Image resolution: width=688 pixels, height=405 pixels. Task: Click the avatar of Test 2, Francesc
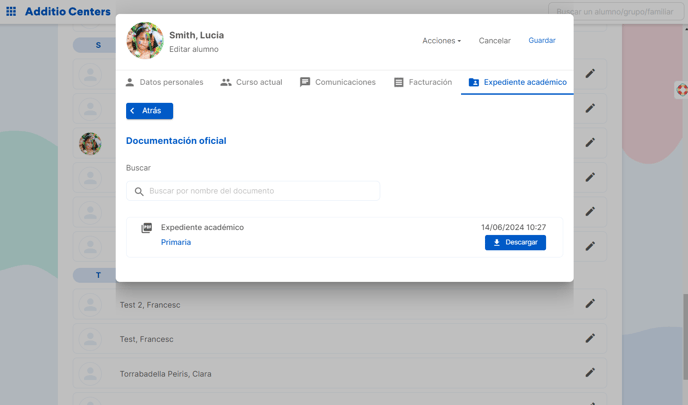90,304
